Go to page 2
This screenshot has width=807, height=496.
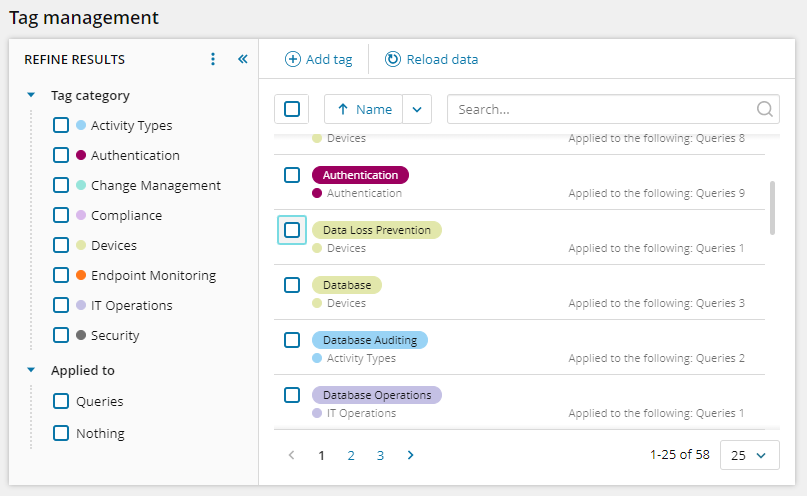click(351, 455)
